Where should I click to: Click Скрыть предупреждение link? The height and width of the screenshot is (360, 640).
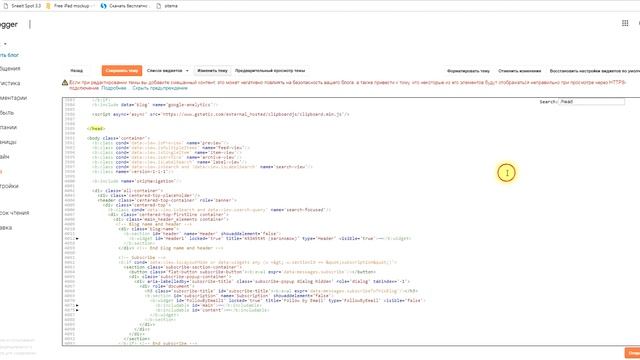coord(160,88)
